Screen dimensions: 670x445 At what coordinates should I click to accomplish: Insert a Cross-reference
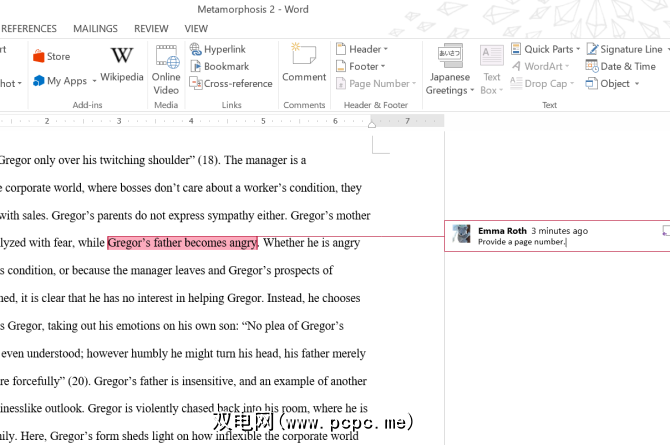point(231,83)
